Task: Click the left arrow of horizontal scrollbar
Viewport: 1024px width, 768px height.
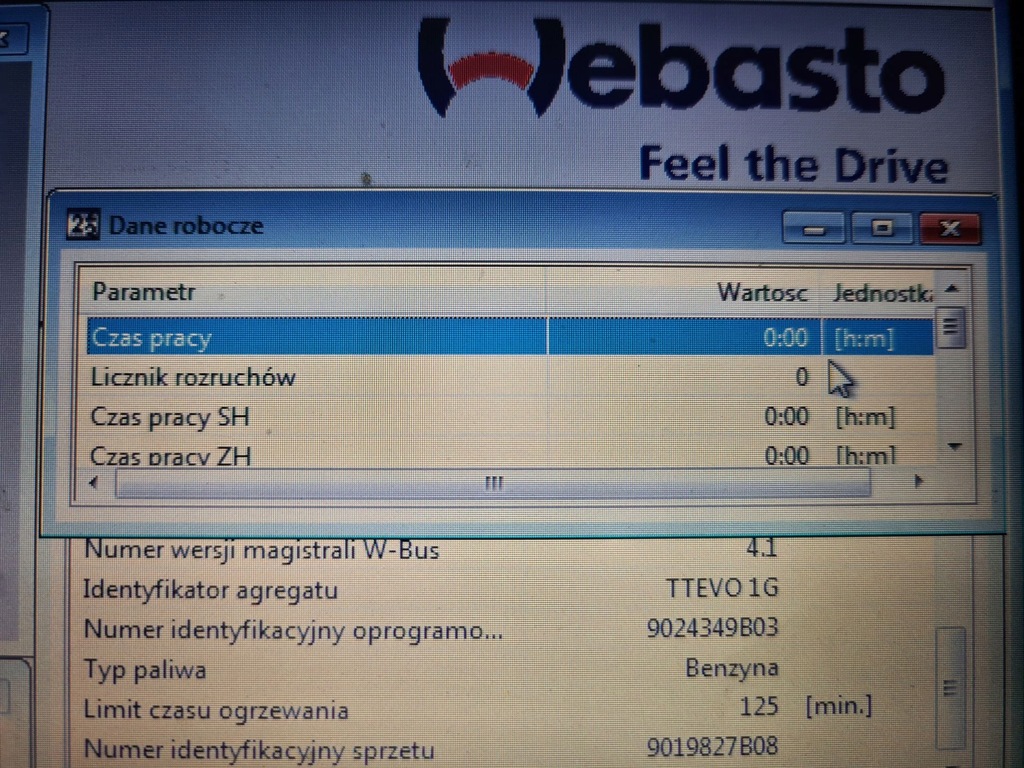Action: coord(92,482)
